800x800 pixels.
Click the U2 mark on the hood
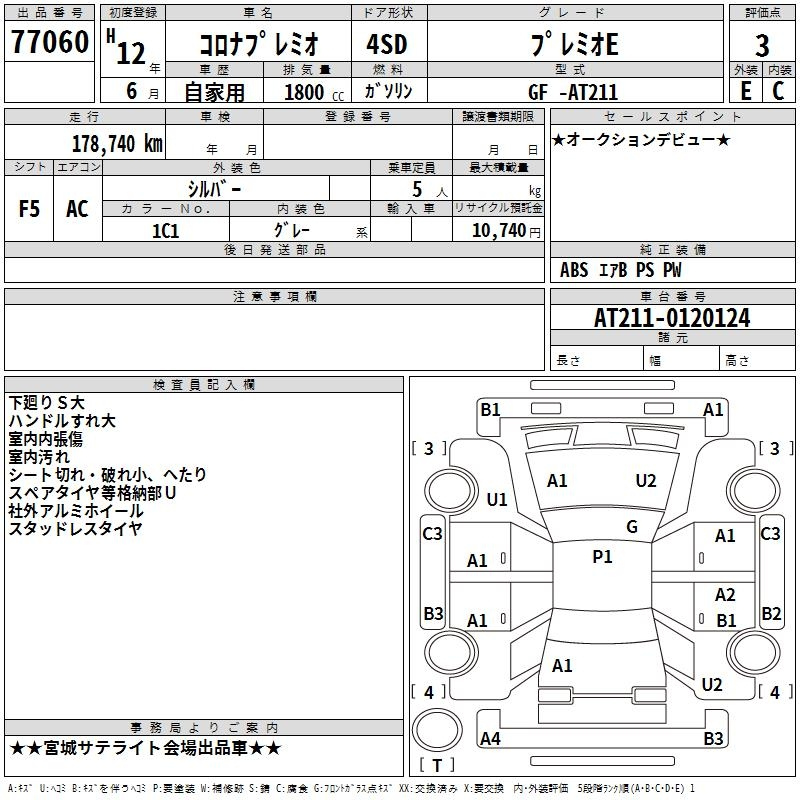click(x=646, y=481)
